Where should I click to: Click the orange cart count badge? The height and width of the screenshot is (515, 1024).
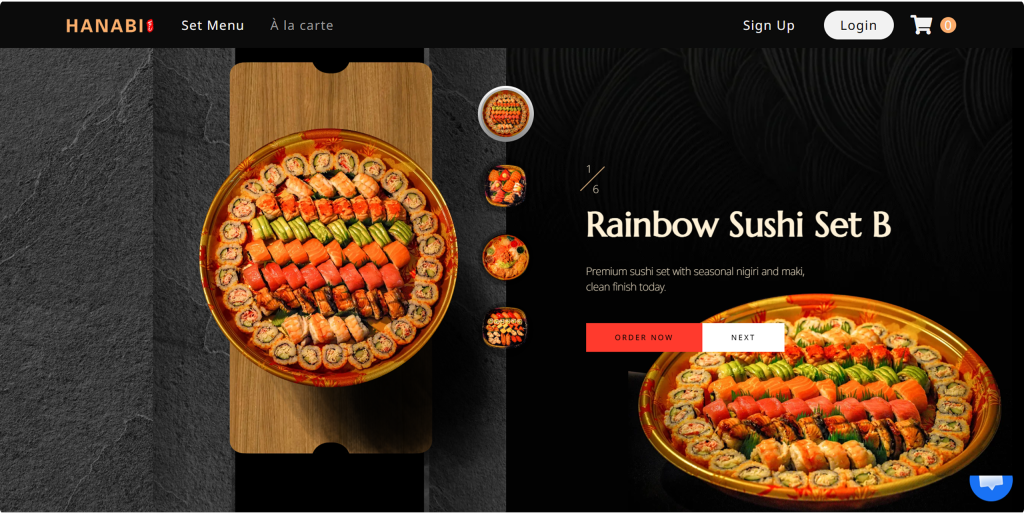click(x=948, y=25)
